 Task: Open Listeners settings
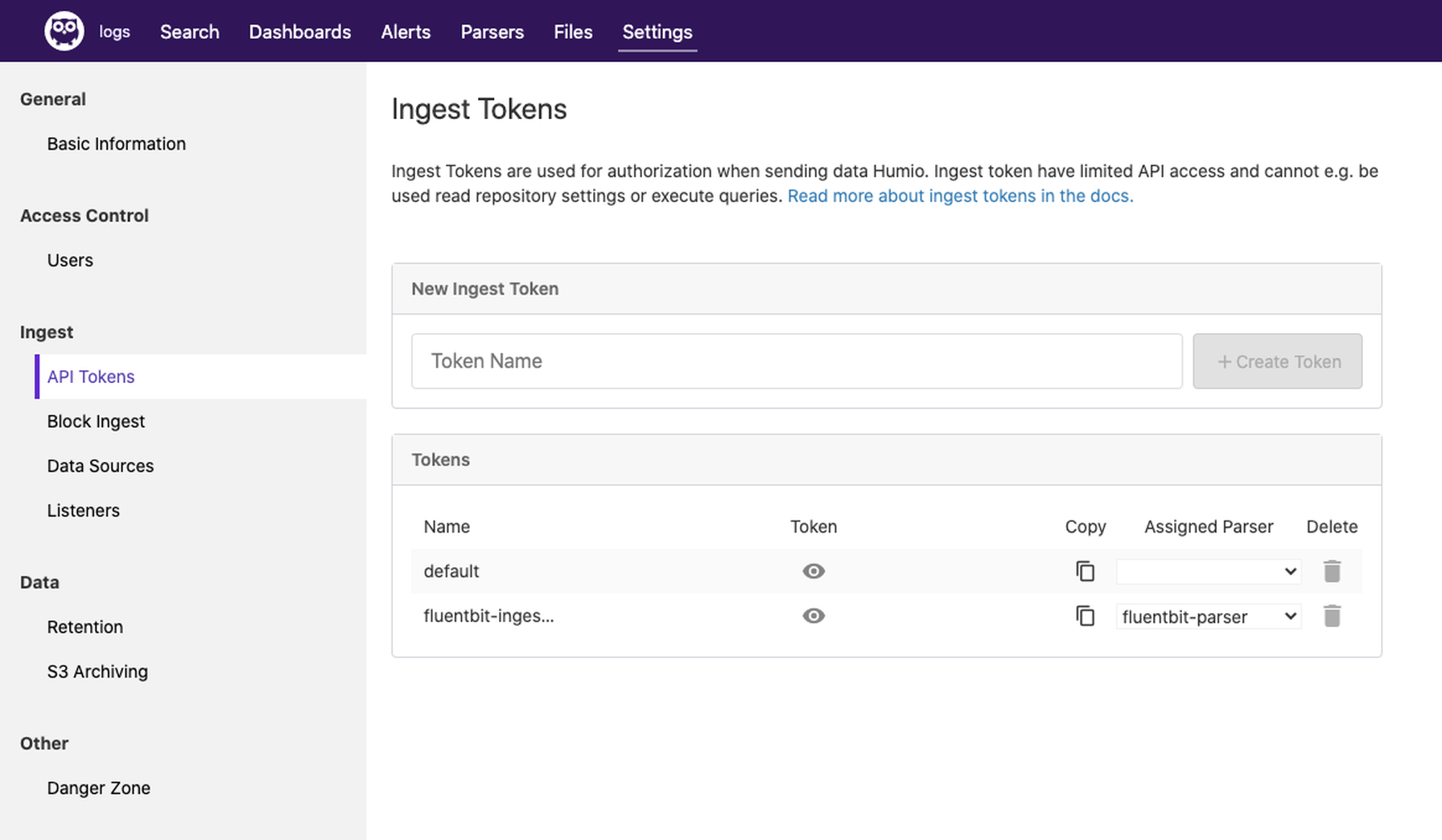pyautogui.click(x=83, y=510)
